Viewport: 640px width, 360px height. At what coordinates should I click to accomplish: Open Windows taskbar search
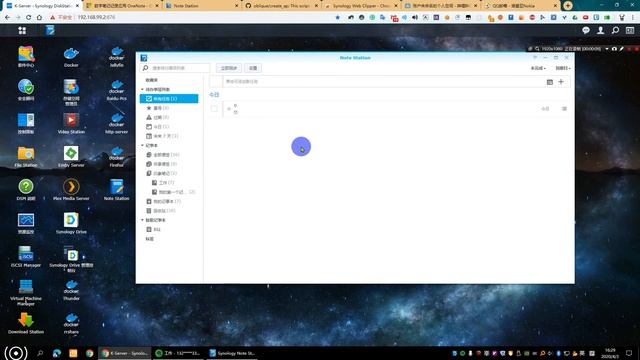click(40, 353)
